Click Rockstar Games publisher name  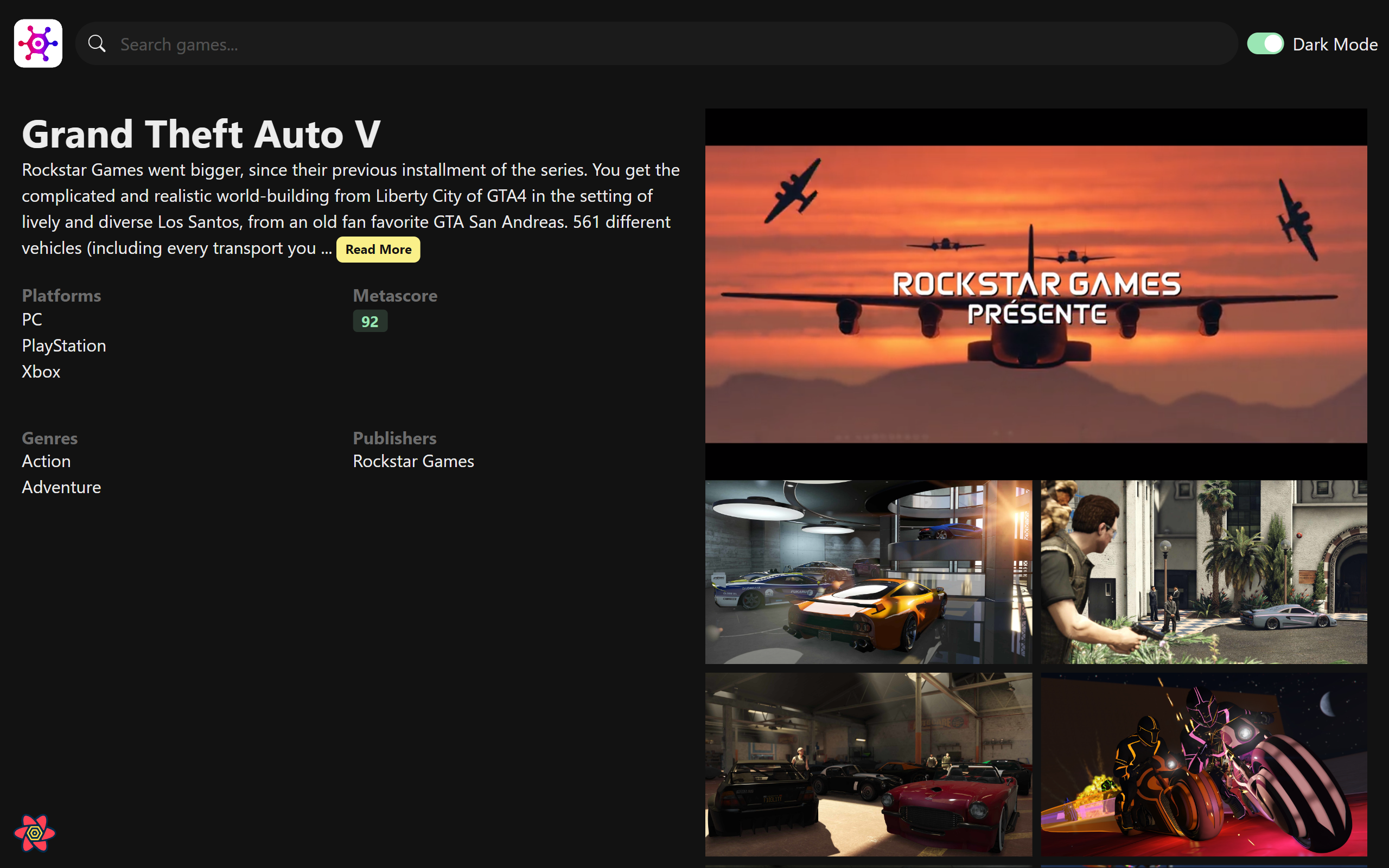[x=413, y=461]
